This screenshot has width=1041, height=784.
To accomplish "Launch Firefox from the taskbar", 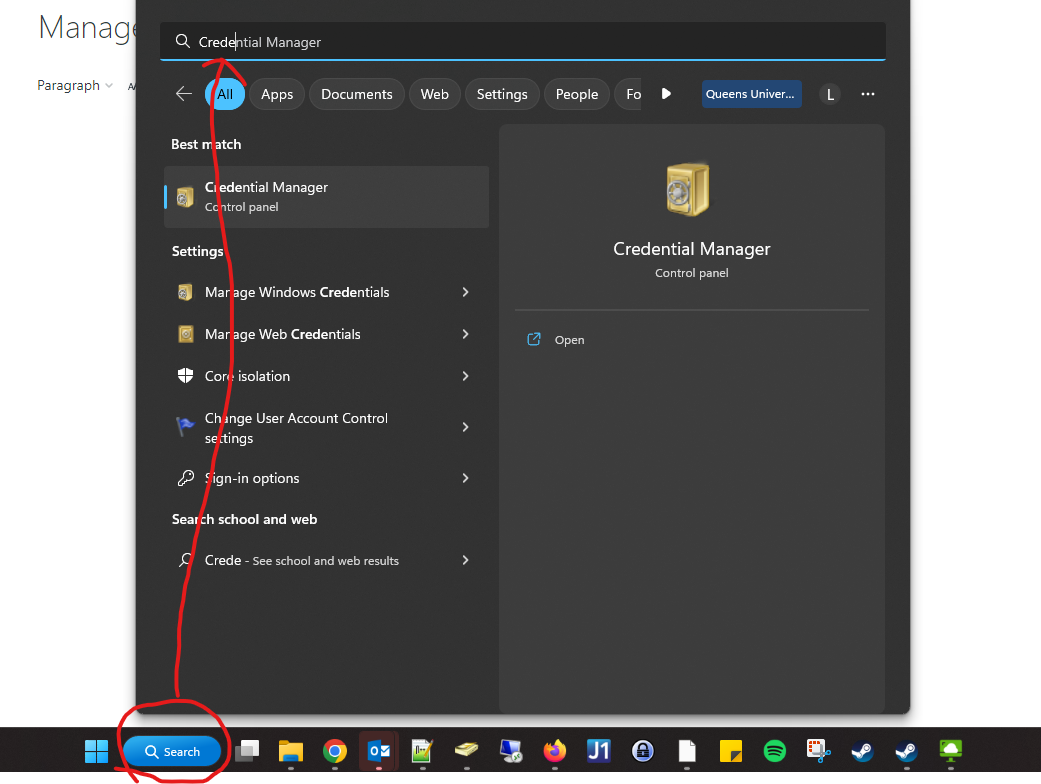I will 554,751.
